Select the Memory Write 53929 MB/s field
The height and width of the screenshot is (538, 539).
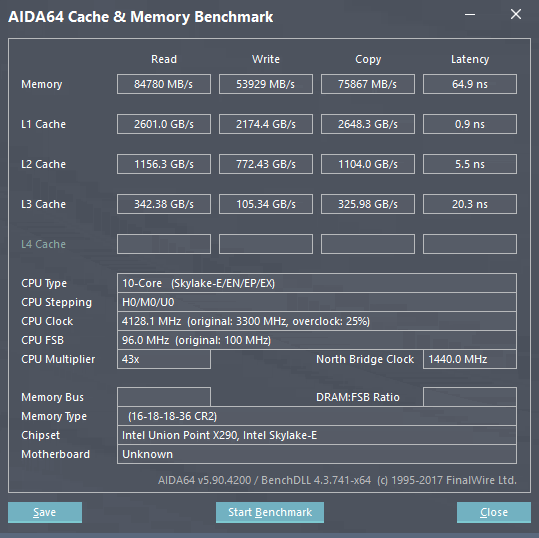[x=266, y=84]
